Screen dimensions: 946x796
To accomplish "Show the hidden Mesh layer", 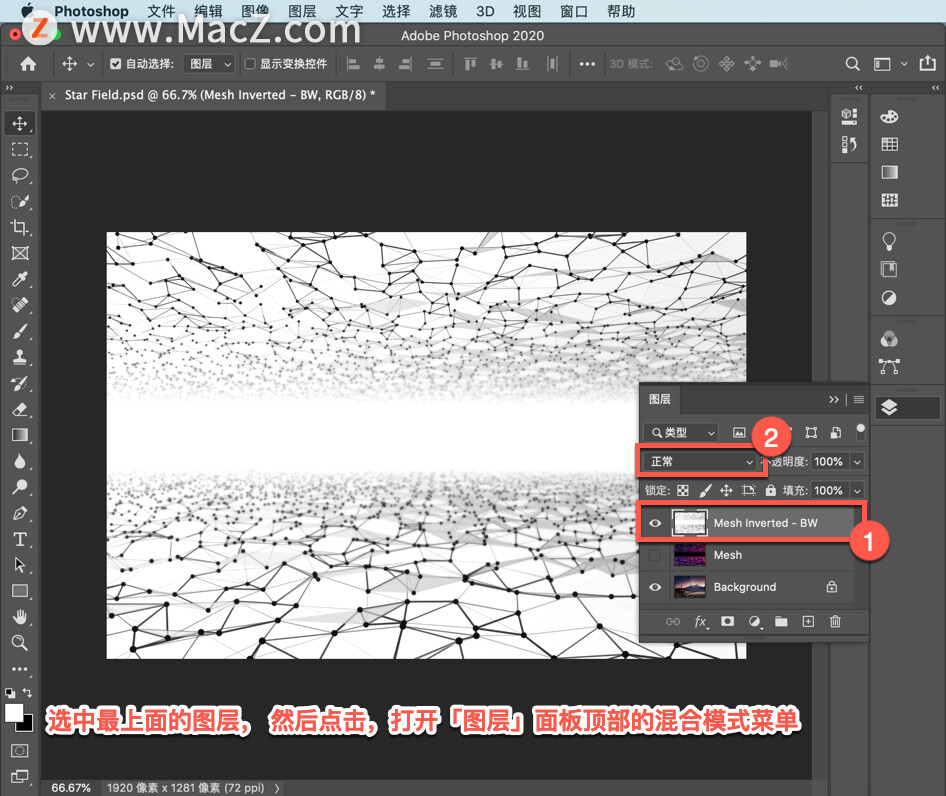I will click(655, 555).
